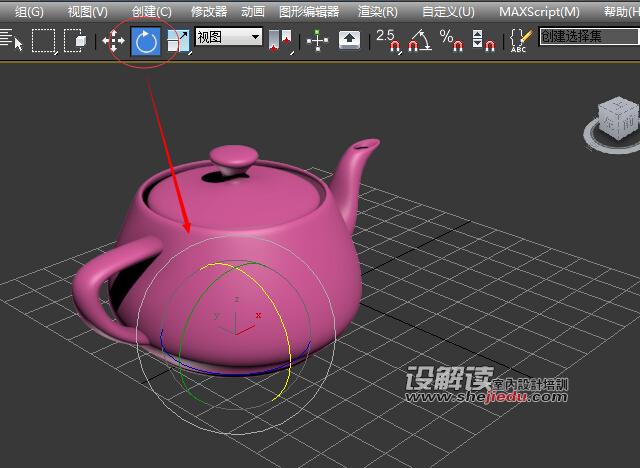
Task: Toggle Keyboard Shortcut Override button
Action: pos(349,41)
